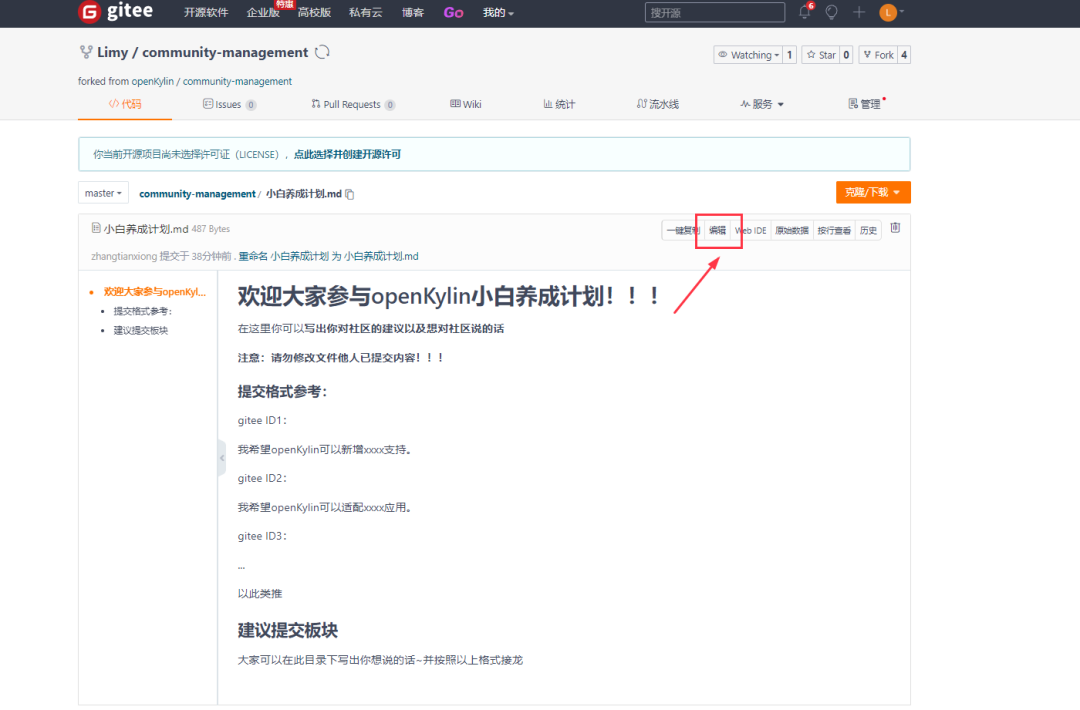1080x710 pixels.
Task: Click the Fork count 4
Action: (x=904, y=55)
